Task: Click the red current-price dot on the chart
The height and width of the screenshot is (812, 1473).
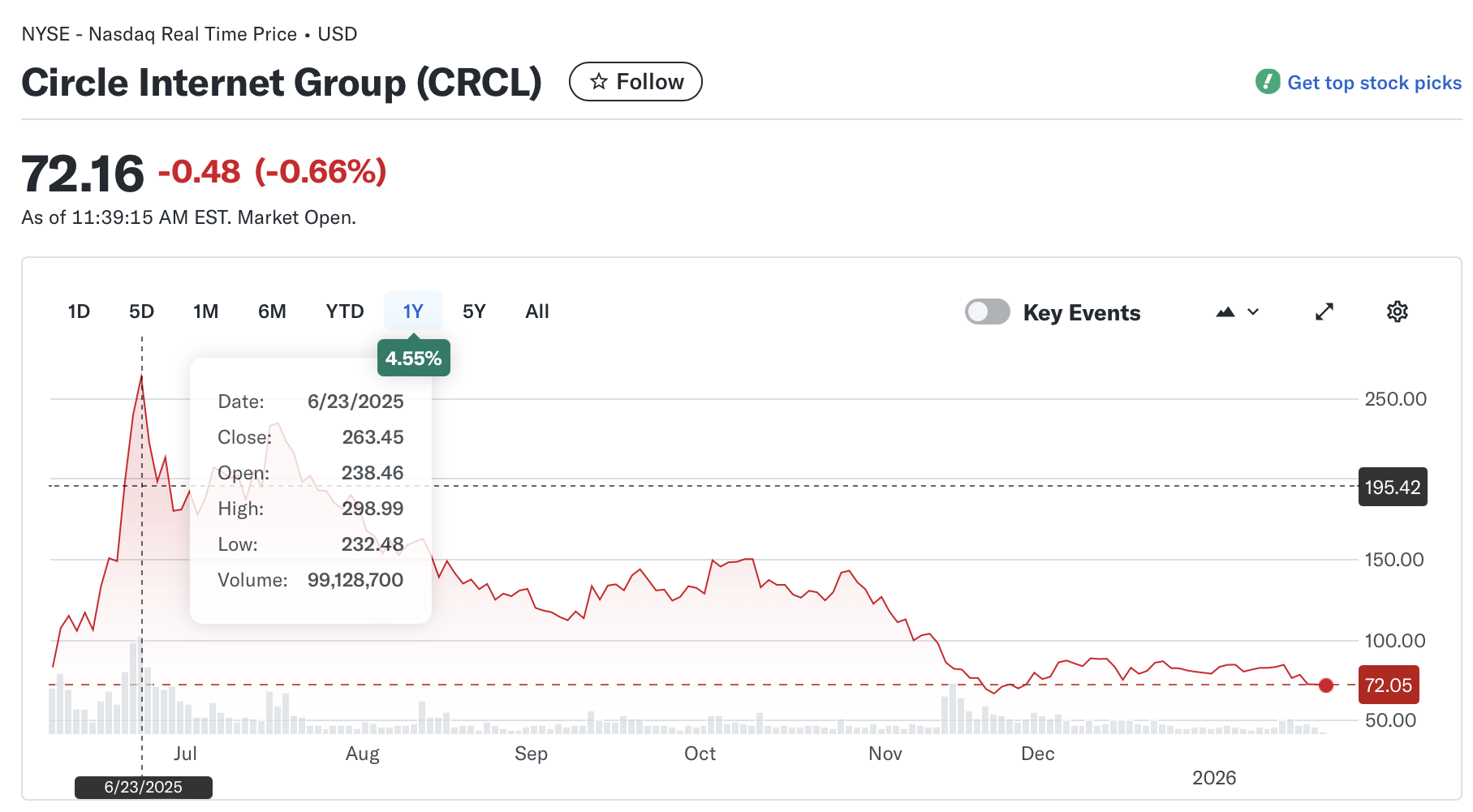Action: click(1326, 685)
